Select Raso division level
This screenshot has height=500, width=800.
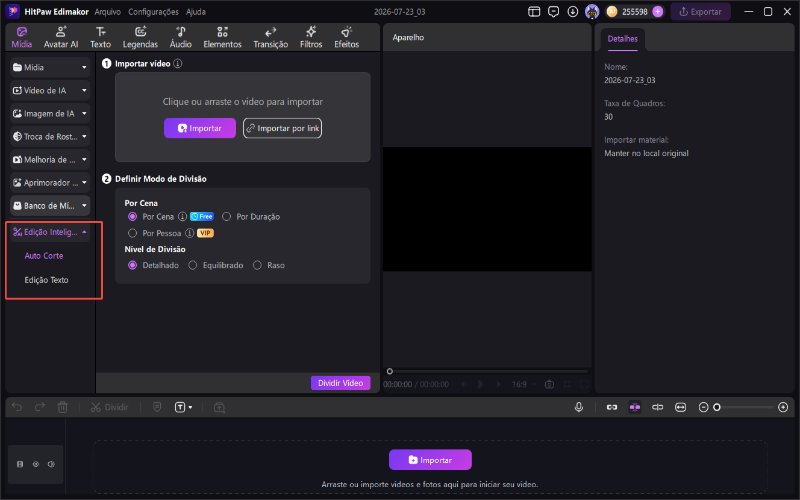click(x=257, y=265)
